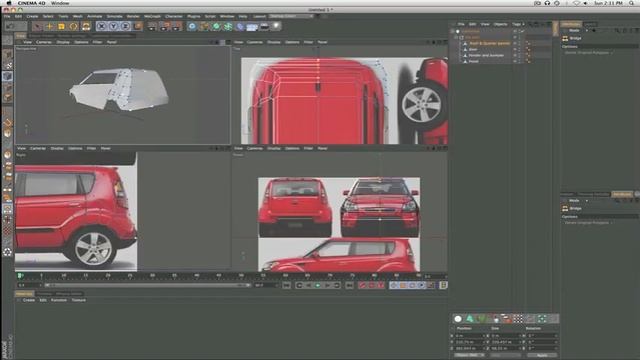Open the MoGraph menu
This screenshot has width=640, height=360.
coord(152,16)
